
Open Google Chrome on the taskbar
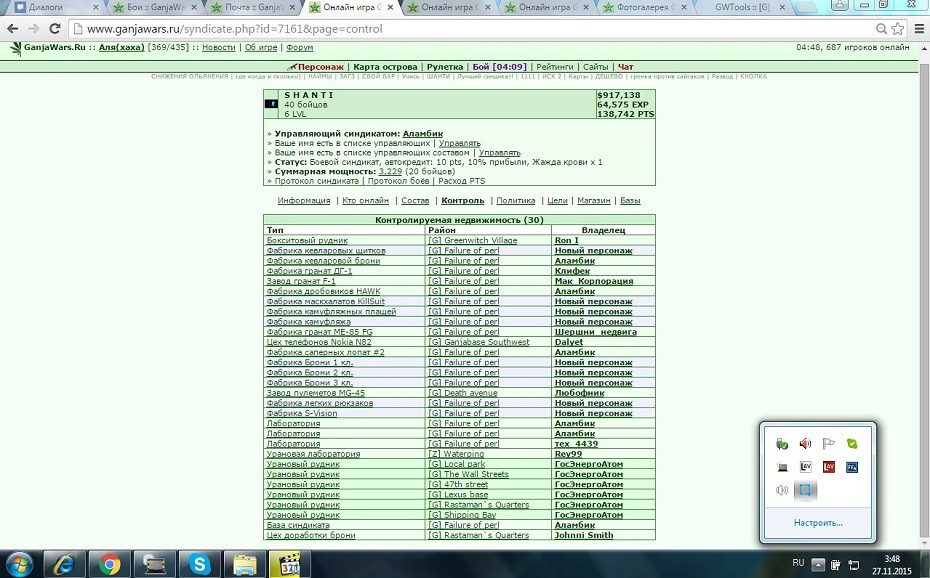point(109,564)
